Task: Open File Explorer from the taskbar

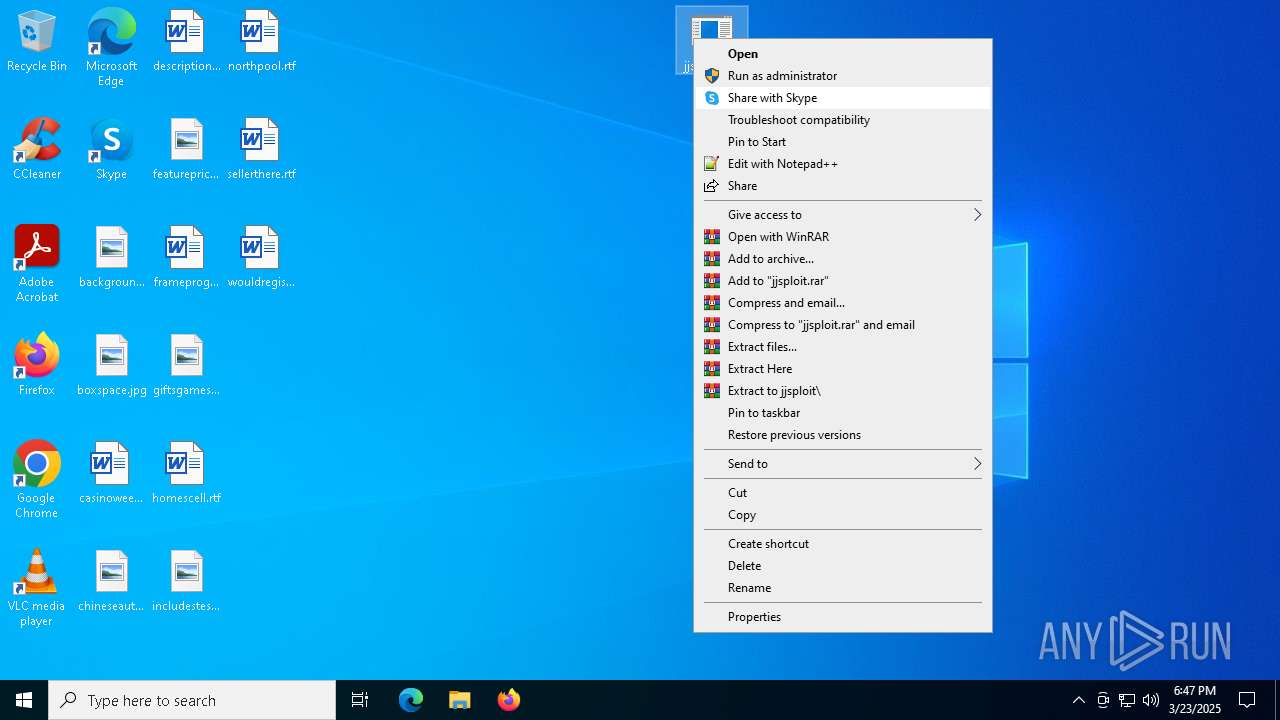Action: (x=460, y=700)
